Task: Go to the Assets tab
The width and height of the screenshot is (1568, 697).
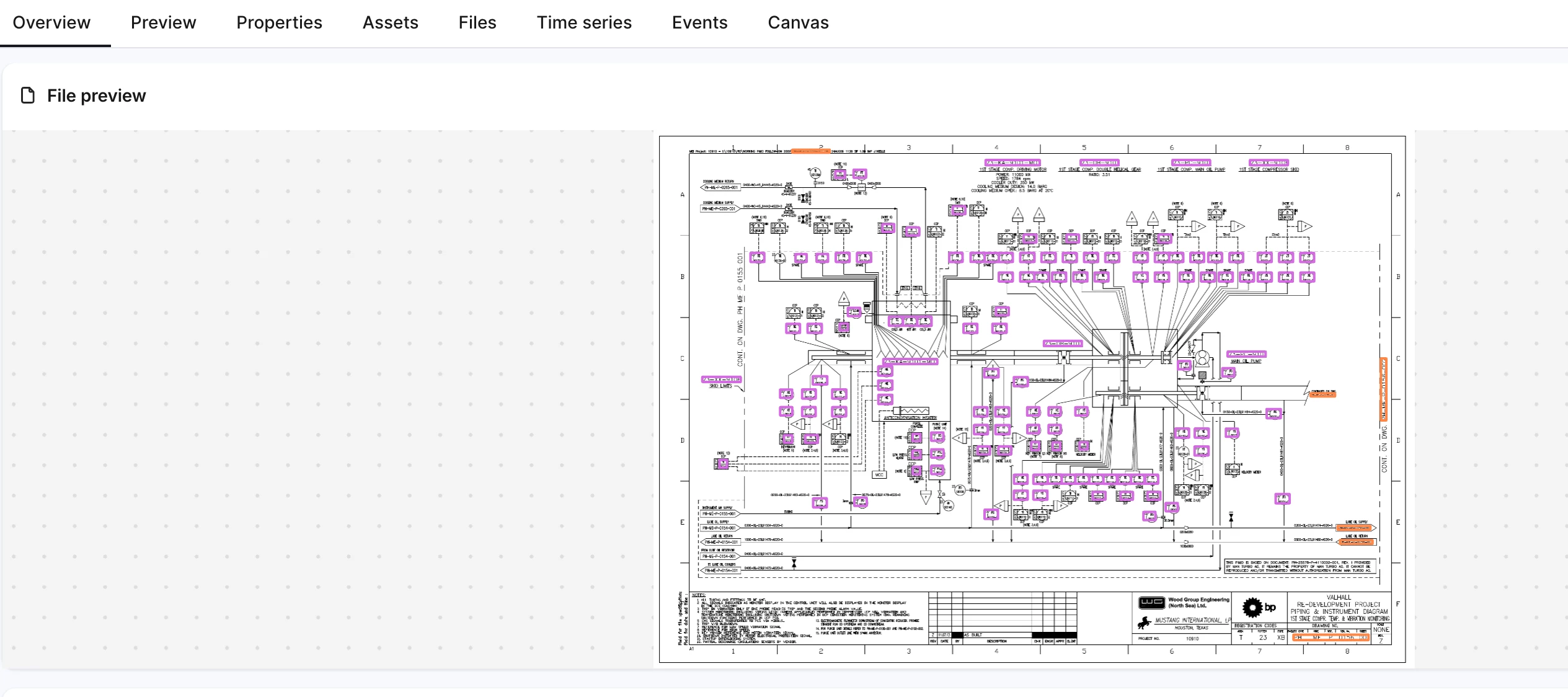Action: 390,23
